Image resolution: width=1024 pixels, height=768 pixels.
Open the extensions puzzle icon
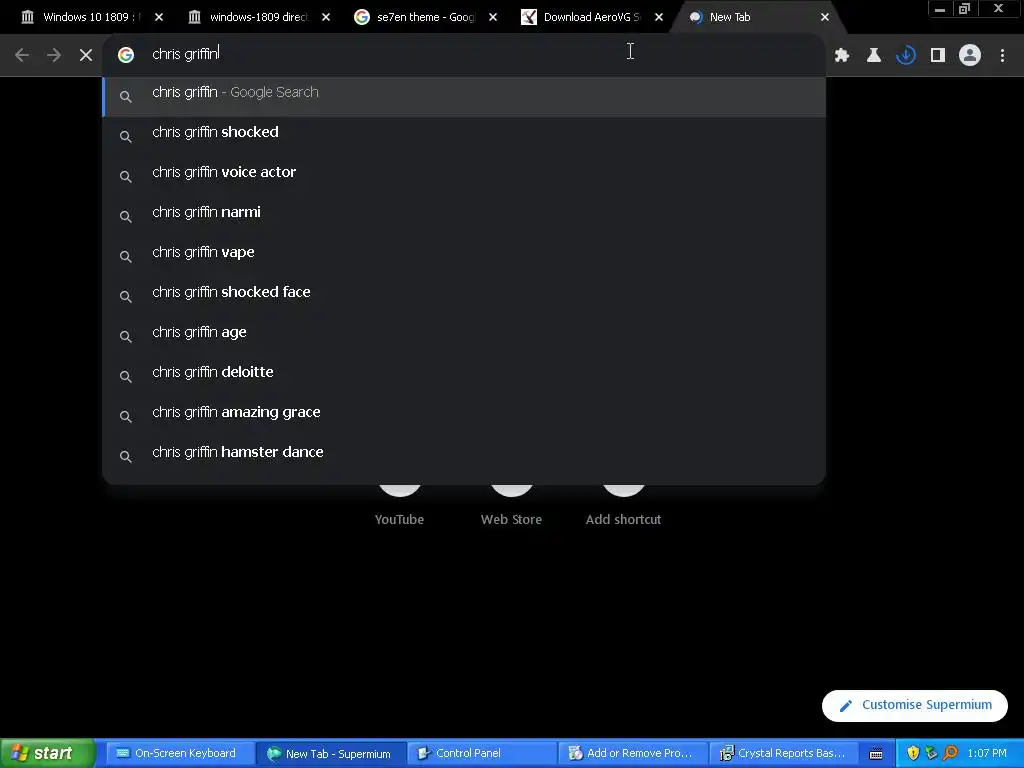tap(842, 56)
